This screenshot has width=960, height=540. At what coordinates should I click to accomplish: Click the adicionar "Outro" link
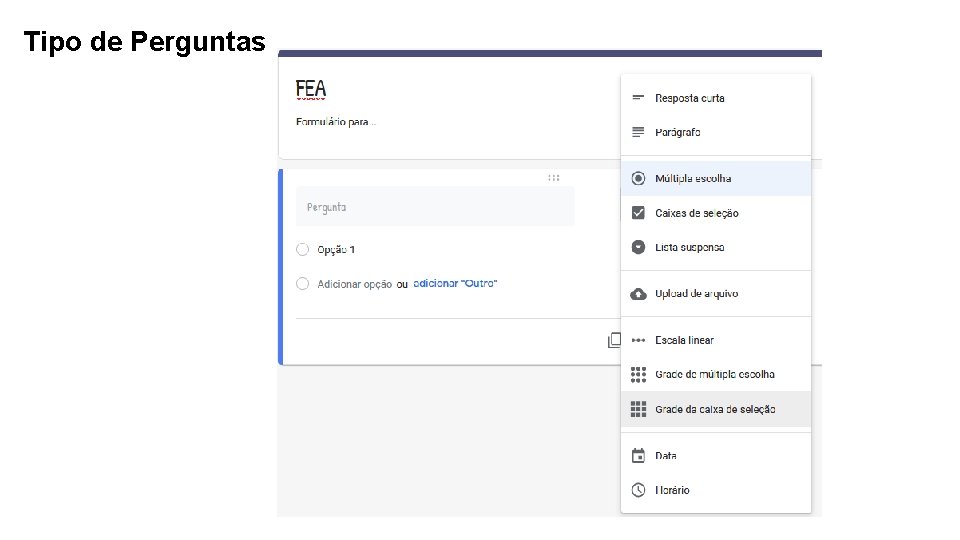(x=455, y=283)
